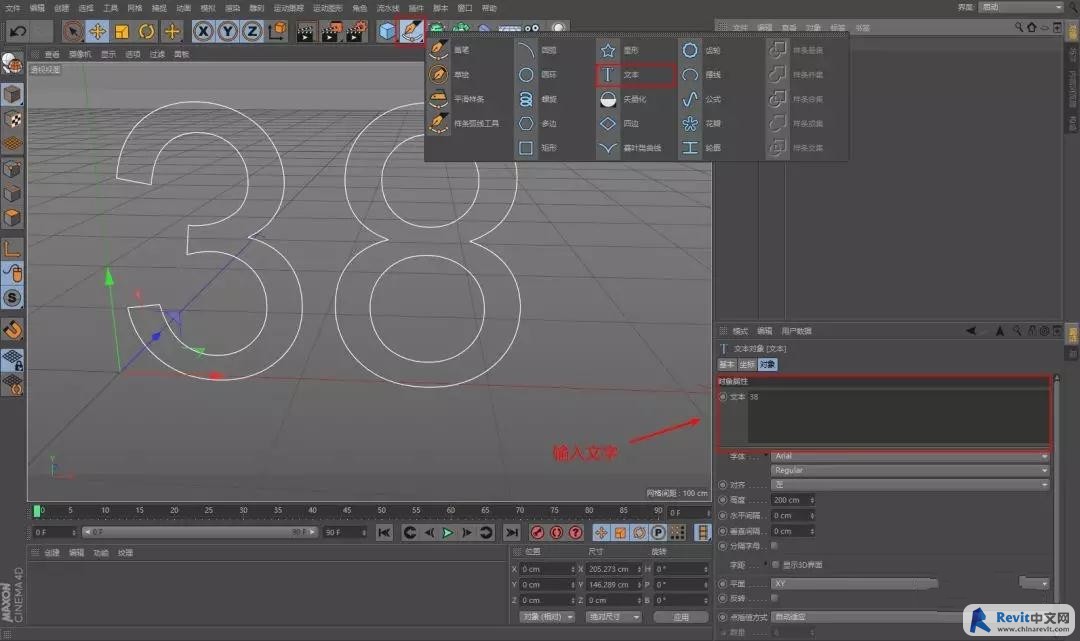The height and width of the screenshot is (641, 1080).
Task: Open Render Settings gear clapperboard icon
Action: click(356, 31)
